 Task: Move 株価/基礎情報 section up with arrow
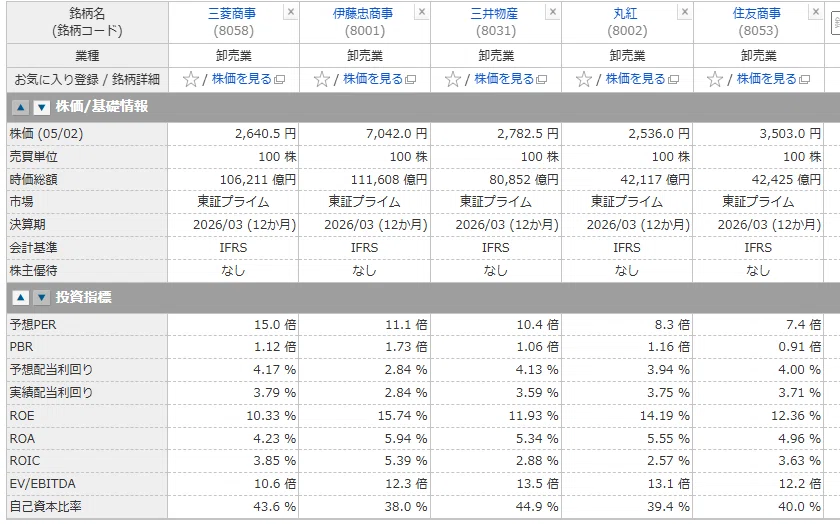[20, 107]
